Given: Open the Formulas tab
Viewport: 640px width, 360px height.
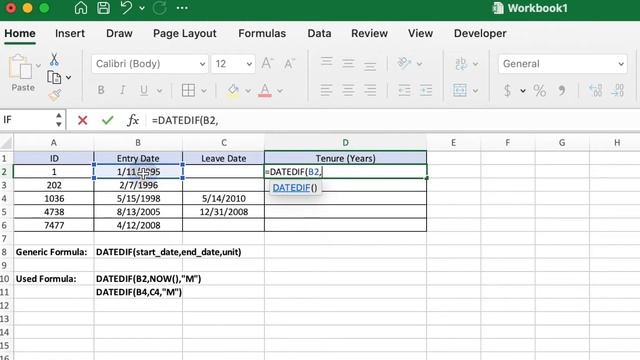Looking at the screenshot, I should [262, 33].
